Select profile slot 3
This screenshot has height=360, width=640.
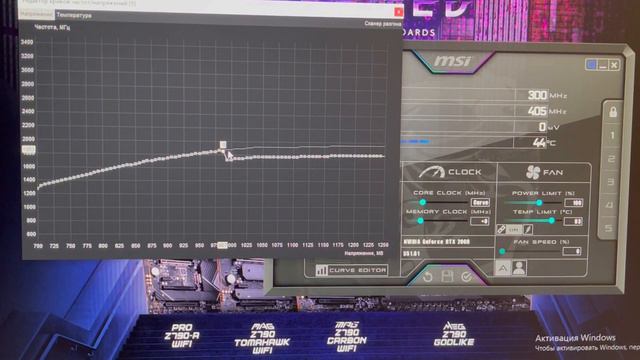611,181
